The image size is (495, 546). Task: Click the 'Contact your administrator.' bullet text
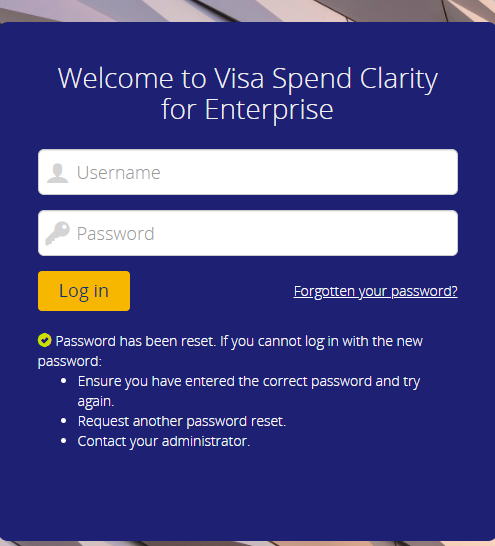[x=164, y=441]
